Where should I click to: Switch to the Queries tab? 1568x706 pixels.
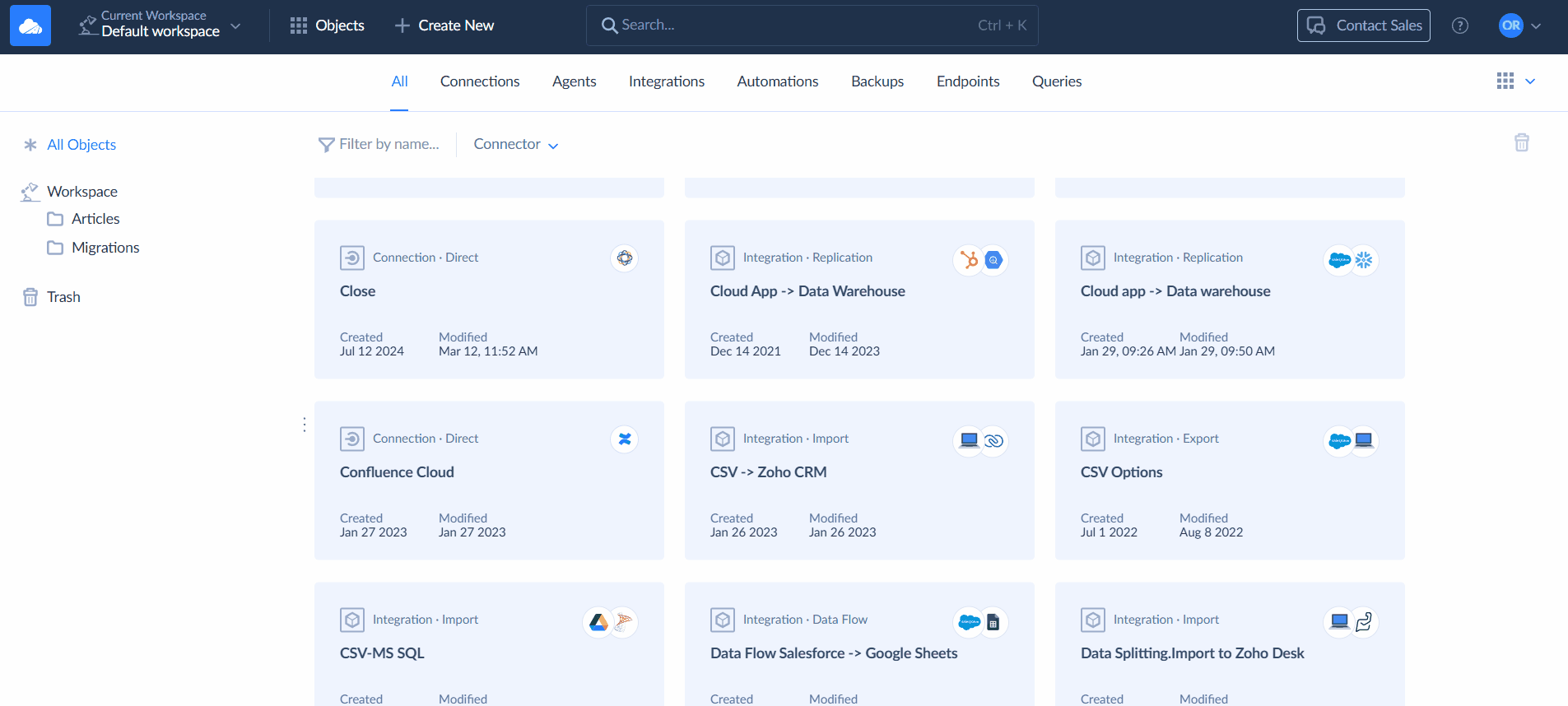[x=1057, y=81]
